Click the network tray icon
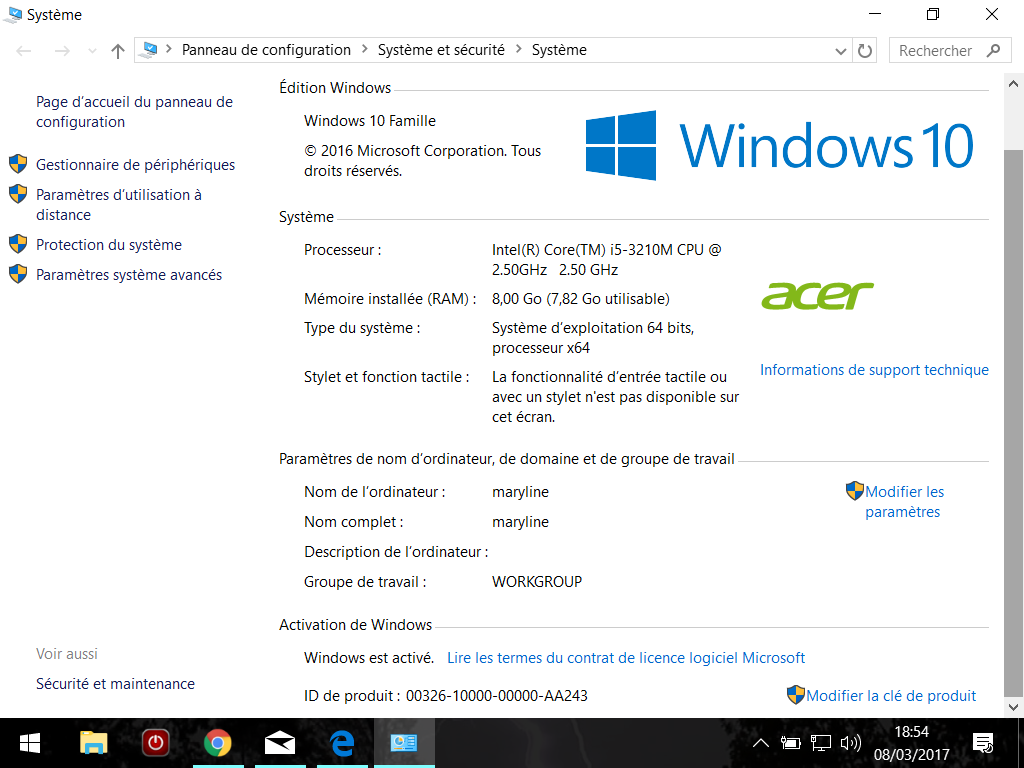Viewport: 1024px width, 768px height. point(820,743)
